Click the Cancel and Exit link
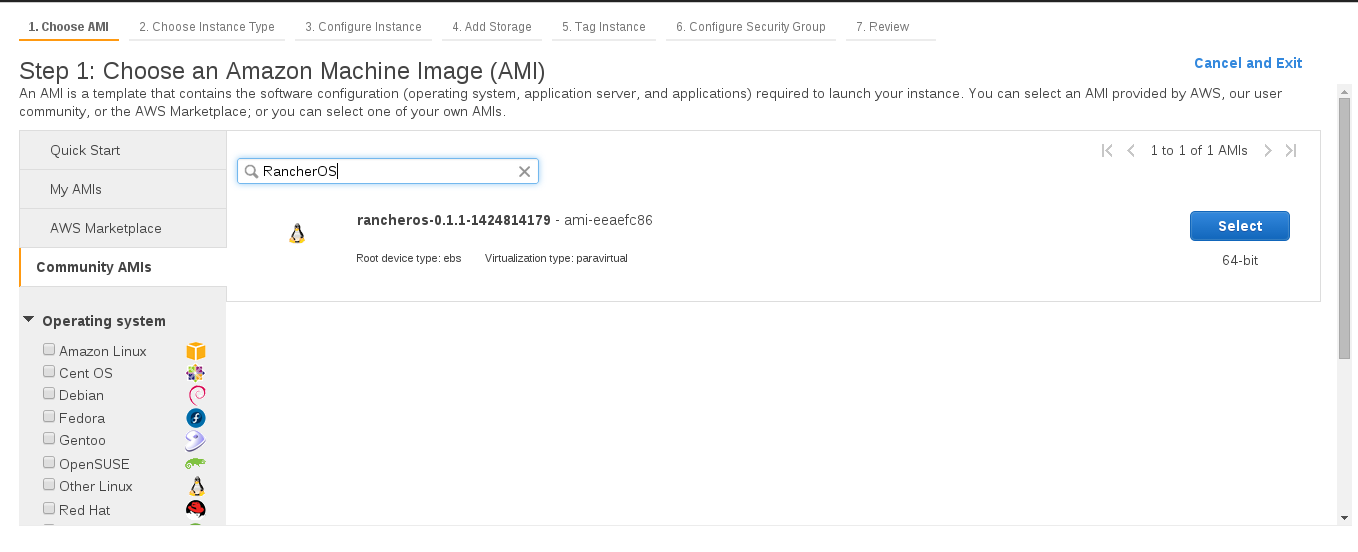1358x552 pixels. pos(1248,63)
